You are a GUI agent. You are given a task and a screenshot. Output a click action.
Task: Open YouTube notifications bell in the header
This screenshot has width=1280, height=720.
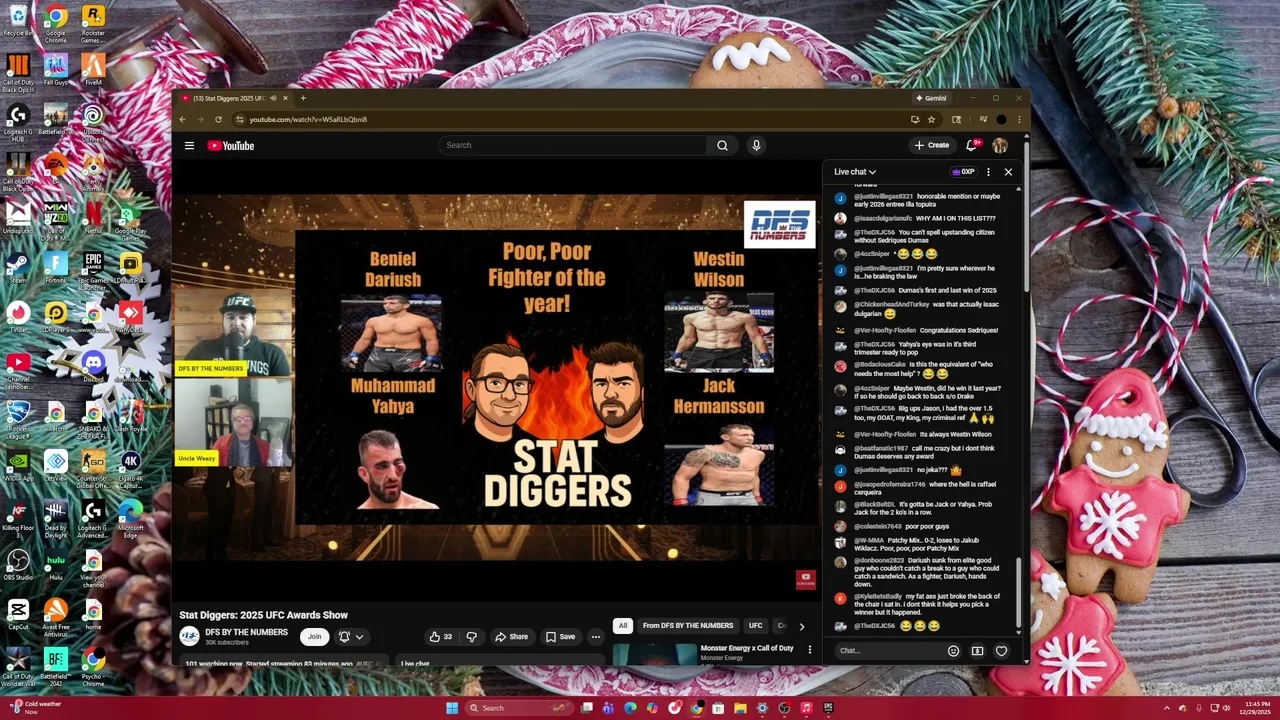971,145
